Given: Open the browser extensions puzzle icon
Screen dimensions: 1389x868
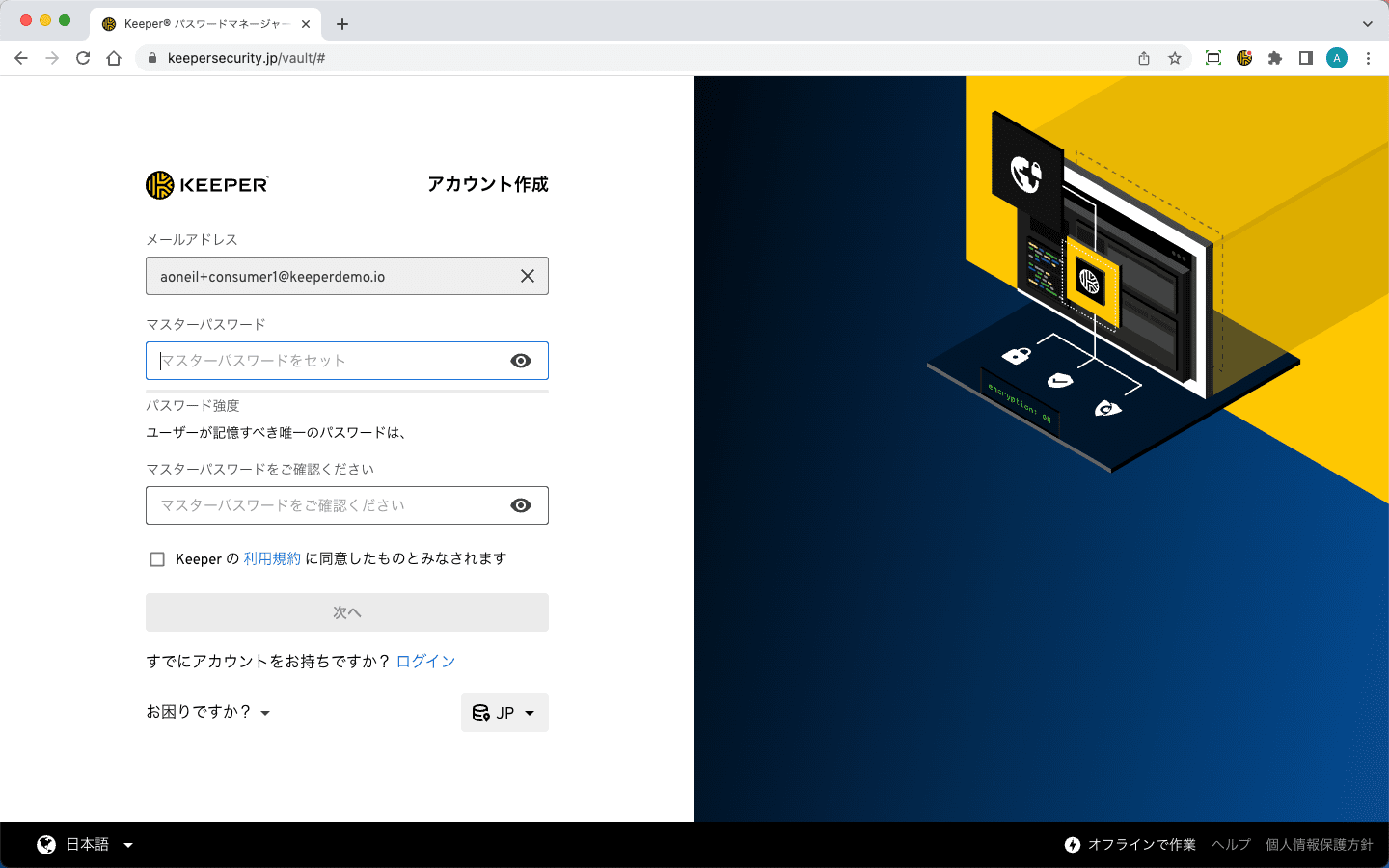Looking at the screenshot, I should point(1275,58).
